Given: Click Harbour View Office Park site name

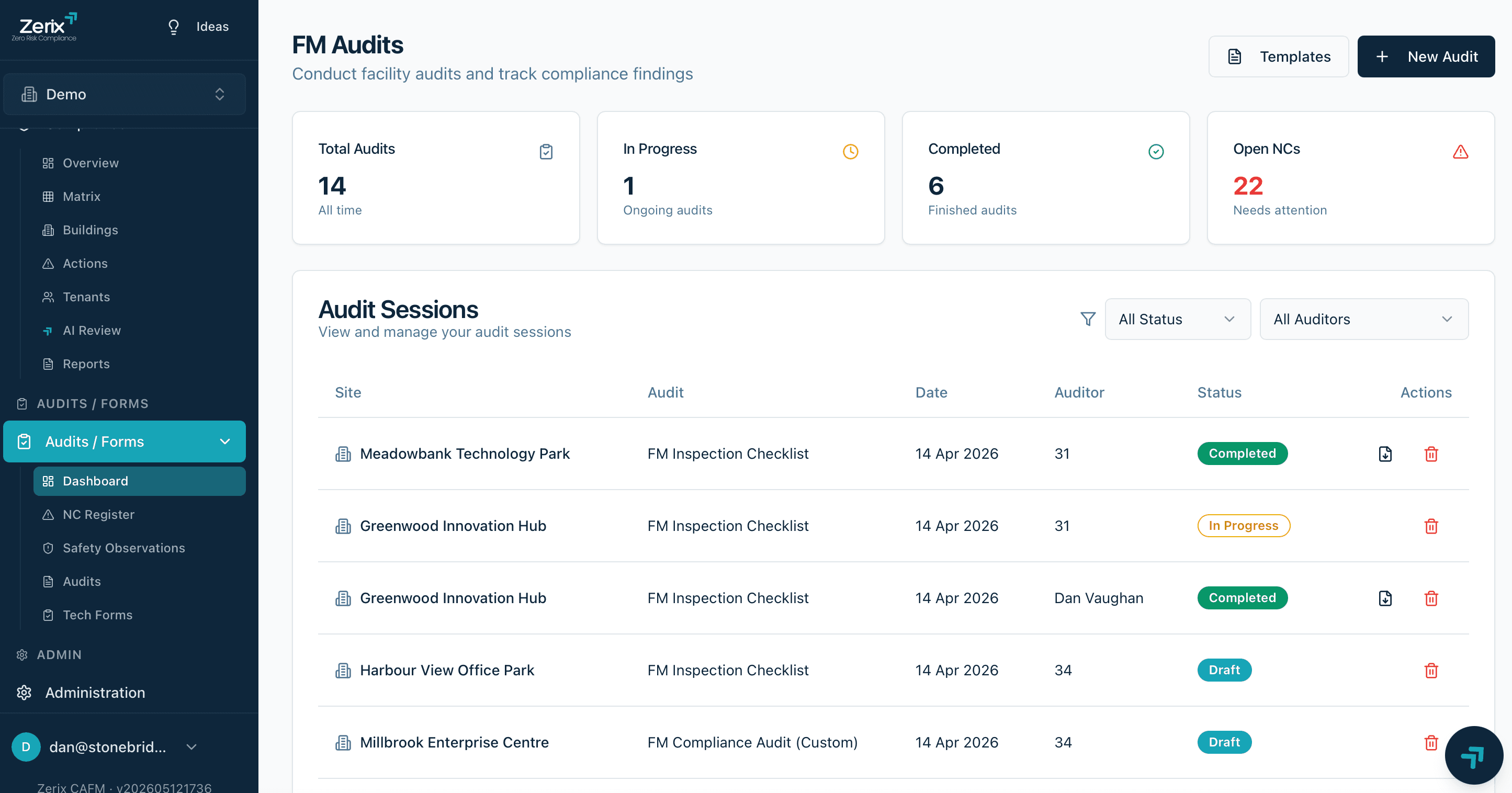Looking at the screenshot, I should coord(447,670).
